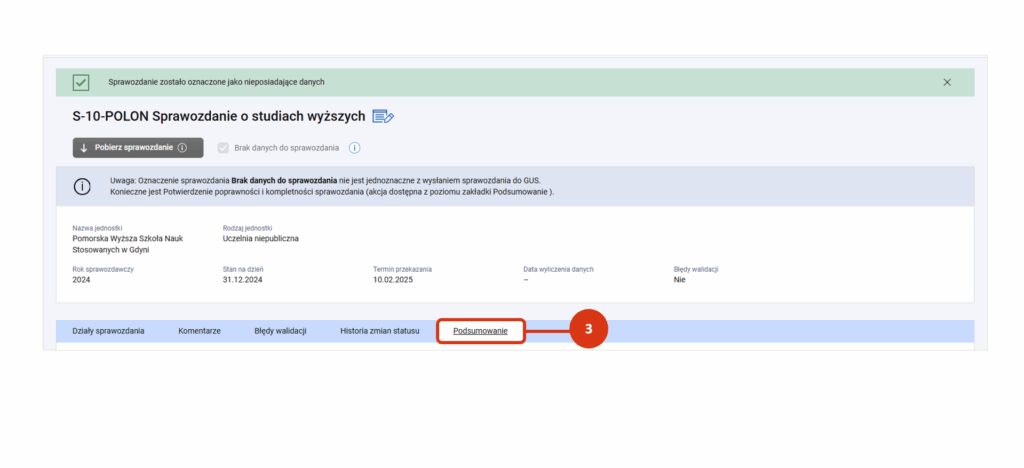Click the info icon inside Pobierz sprawozdanie button
Image resolution: width=1024 pixels, height=468 pixels.
pyautogui.click(x=182, y=148)
